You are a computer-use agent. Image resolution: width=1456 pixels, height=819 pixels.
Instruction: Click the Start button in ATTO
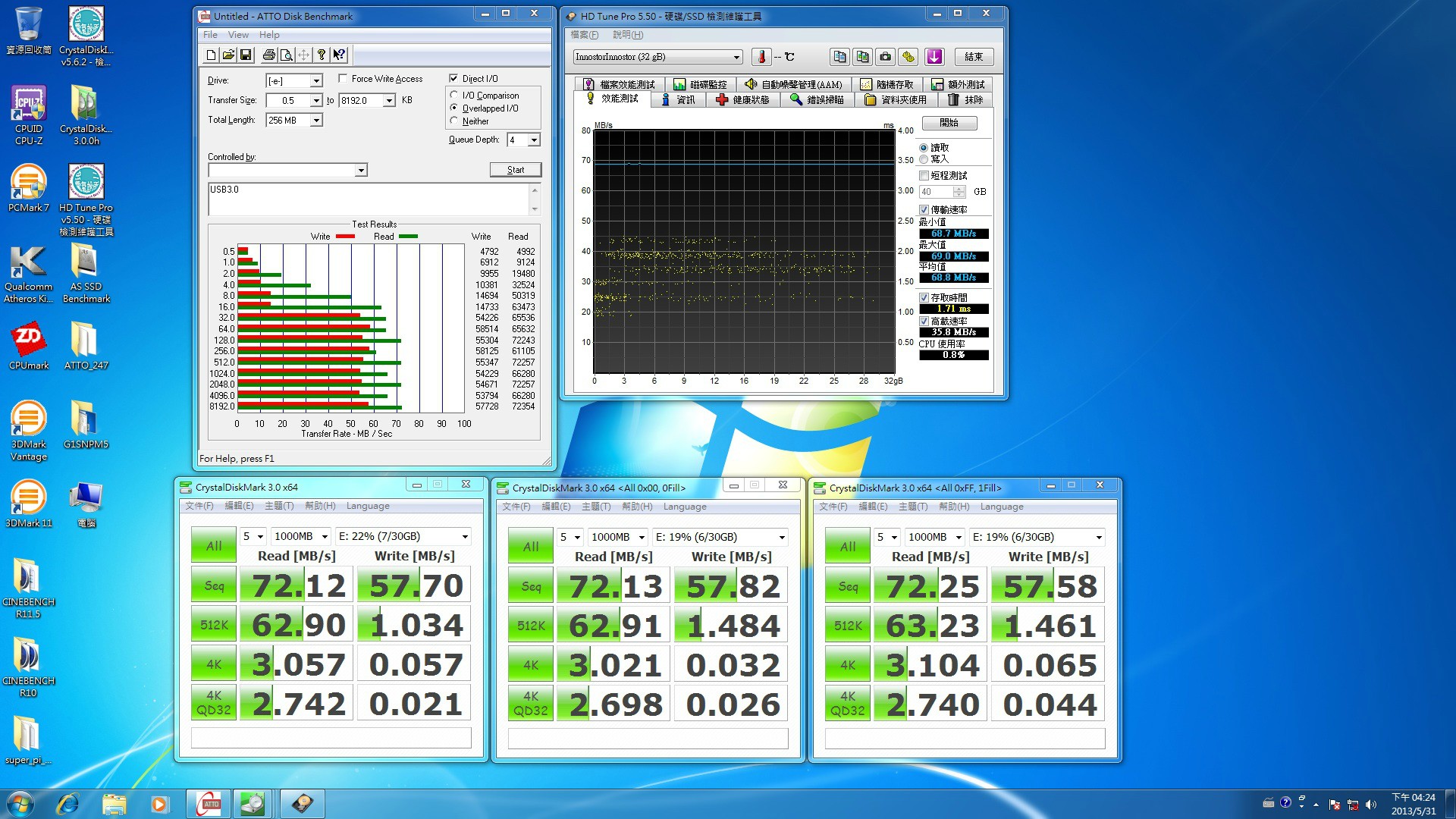pyautogui.click(x=516, y=170)
